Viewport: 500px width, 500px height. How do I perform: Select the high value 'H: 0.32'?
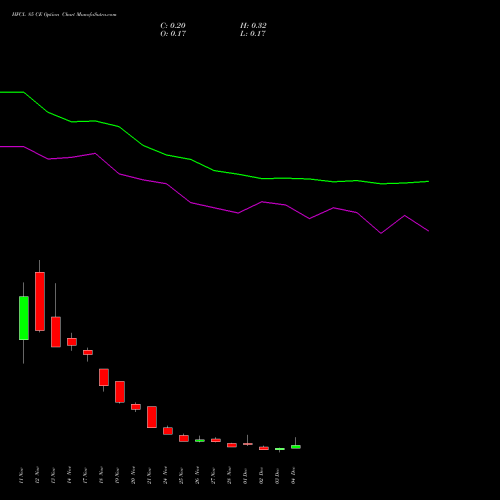(253, 26)
